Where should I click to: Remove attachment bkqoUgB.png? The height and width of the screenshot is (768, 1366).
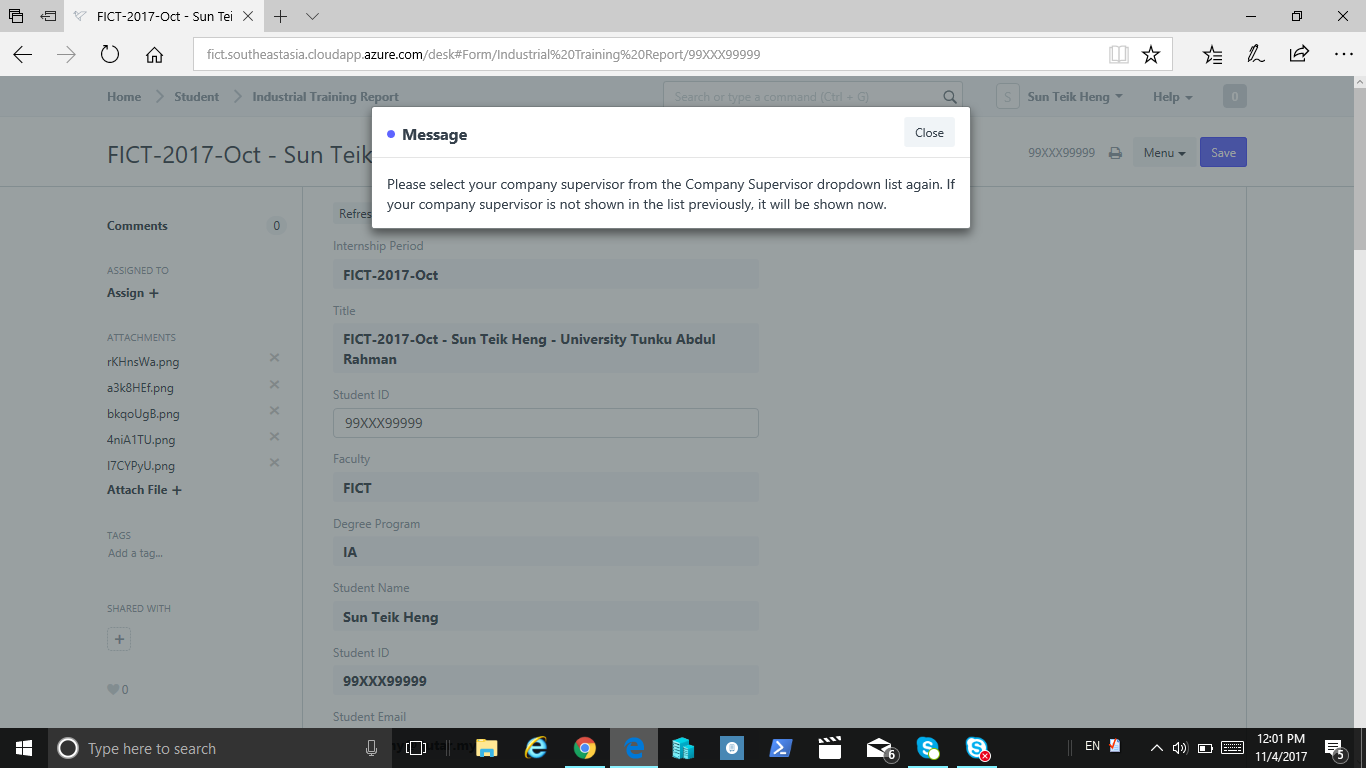[275, 410]
